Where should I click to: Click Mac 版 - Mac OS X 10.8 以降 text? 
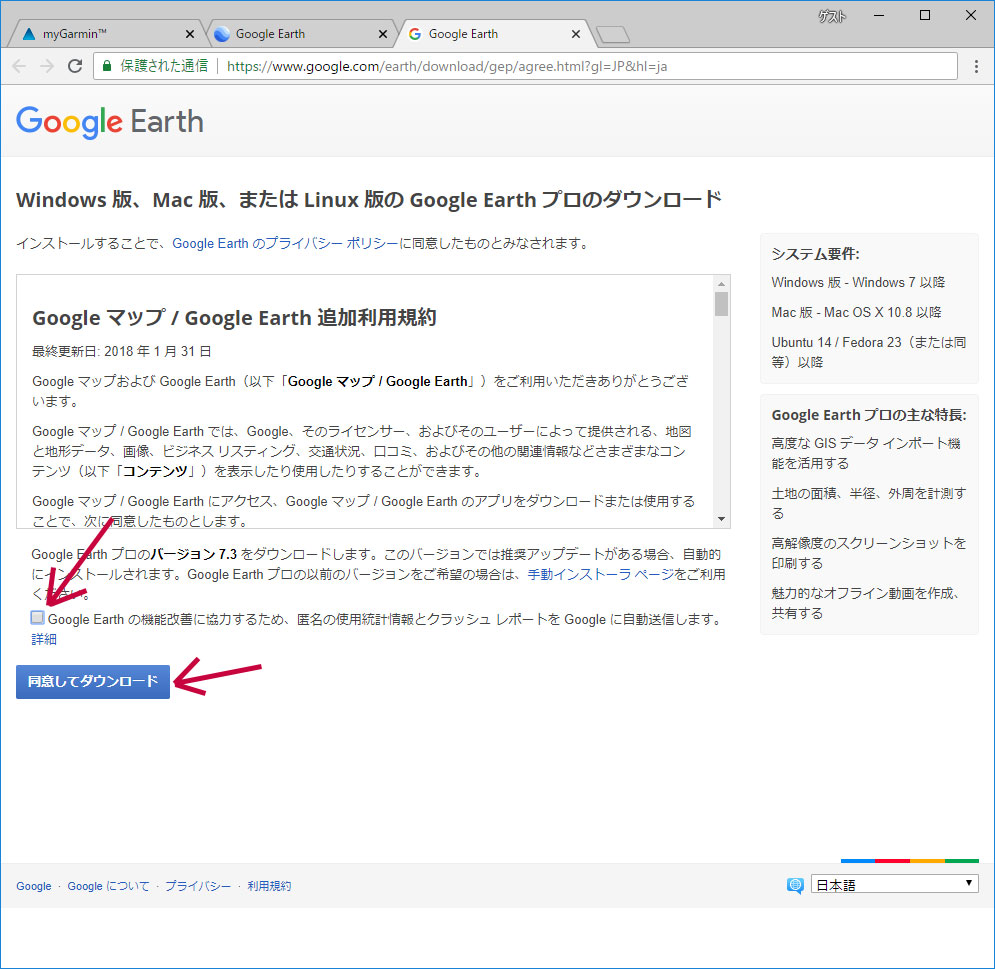(856, 312)
